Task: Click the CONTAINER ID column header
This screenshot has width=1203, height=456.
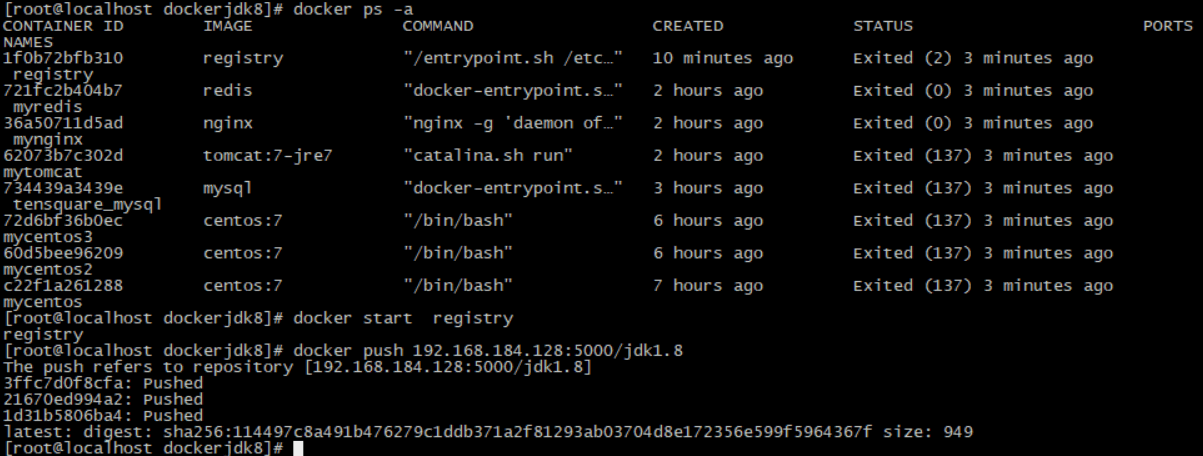Action: pyautogui.click(x=63, y=26)
